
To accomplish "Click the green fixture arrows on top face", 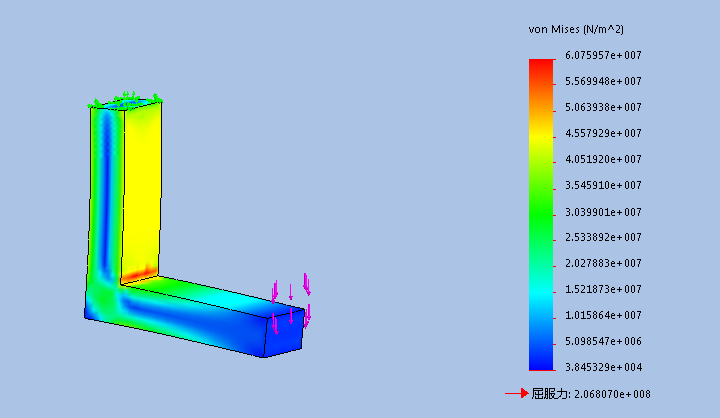I will pos(125,100).
